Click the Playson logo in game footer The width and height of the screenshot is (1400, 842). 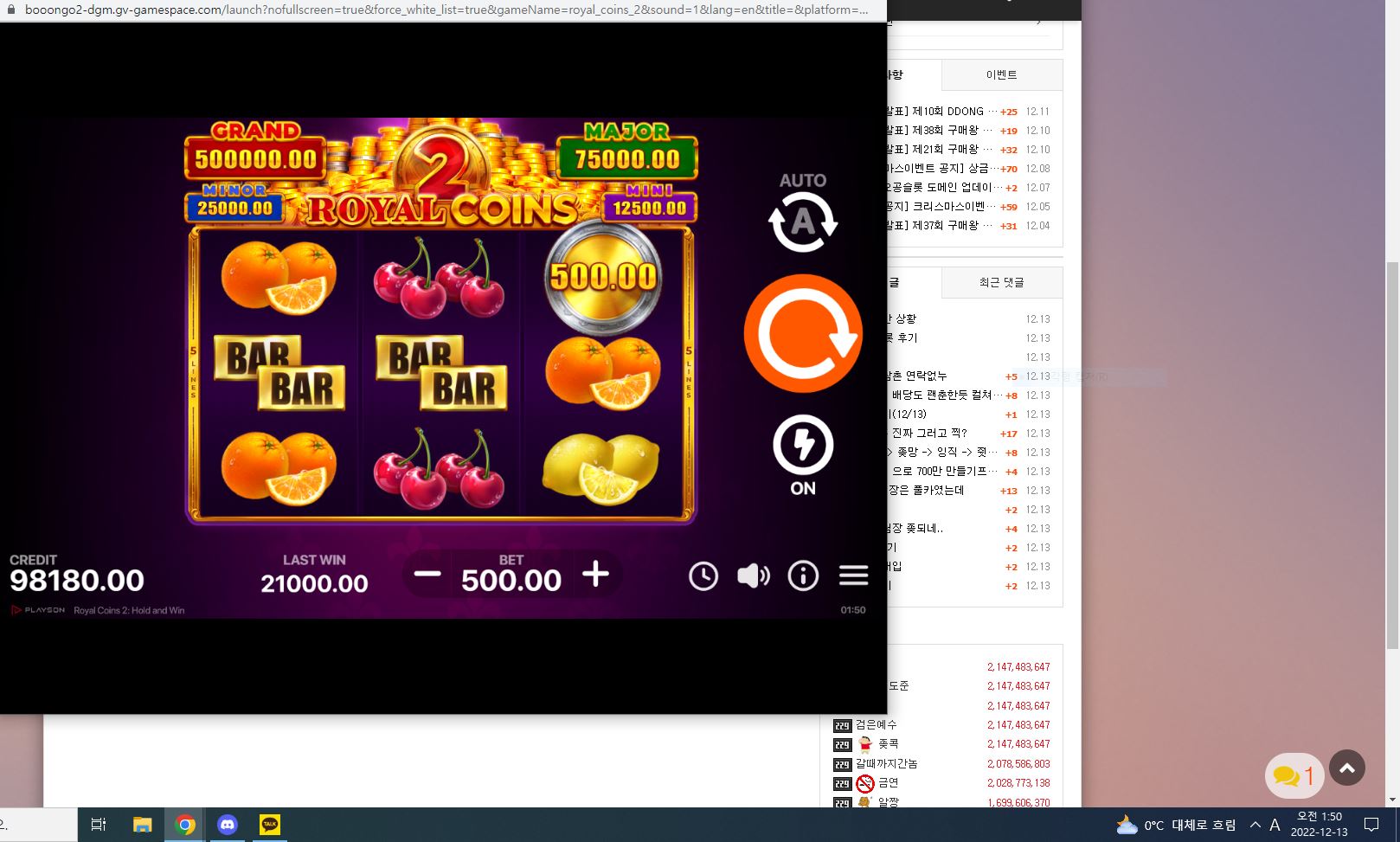tap(38, 610)
